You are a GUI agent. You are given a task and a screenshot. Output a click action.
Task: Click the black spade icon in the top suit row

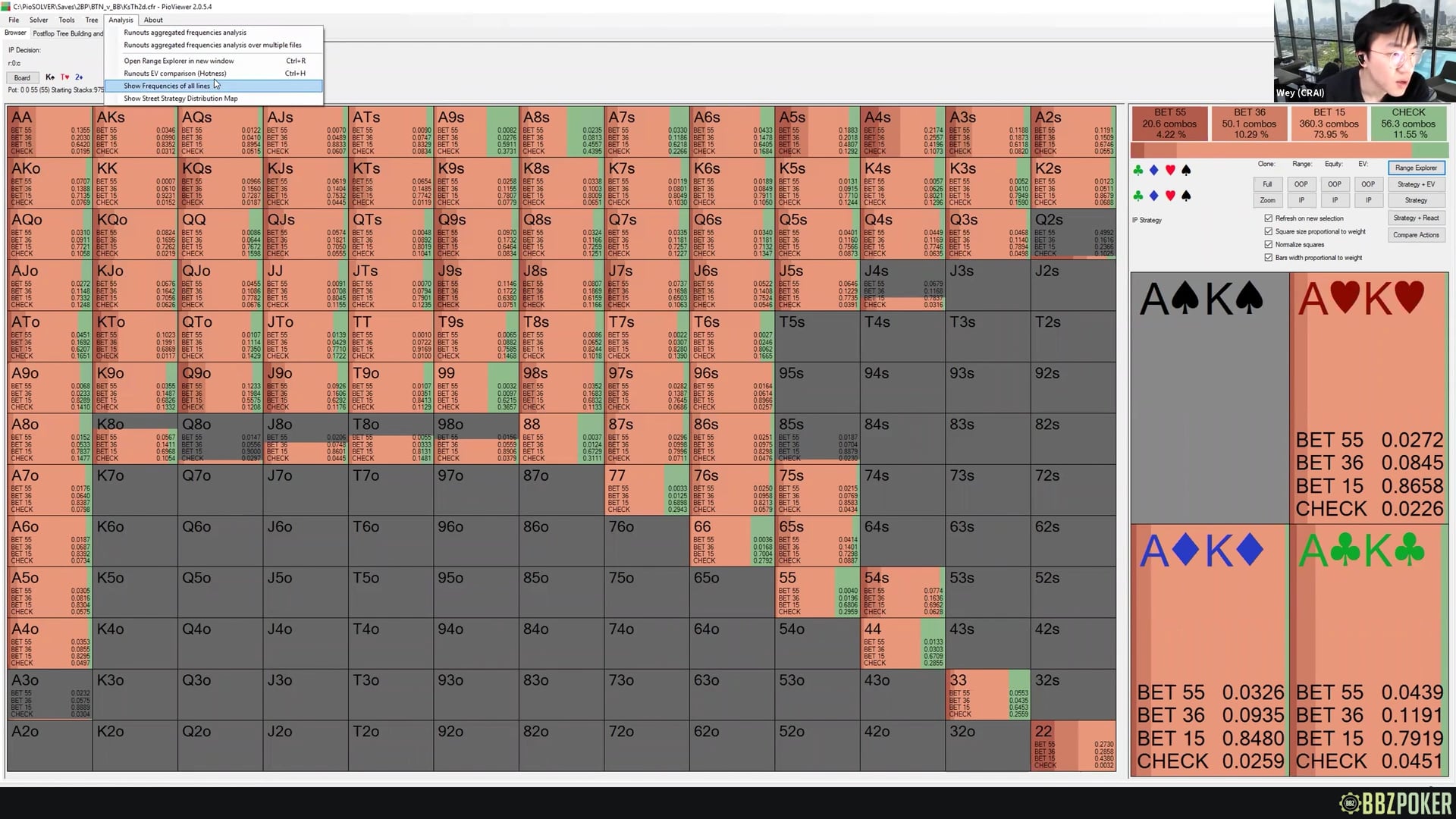tap(1186, 171)
